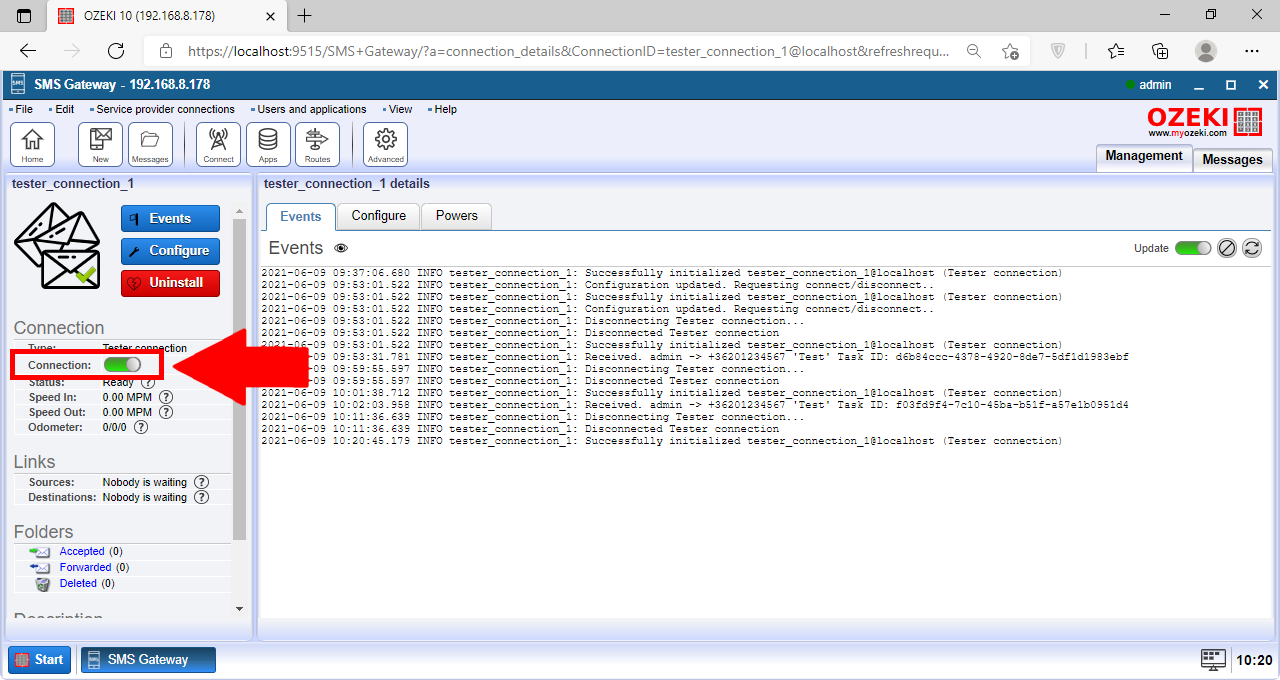Click the tester connection envelopes image

(57, 246)
